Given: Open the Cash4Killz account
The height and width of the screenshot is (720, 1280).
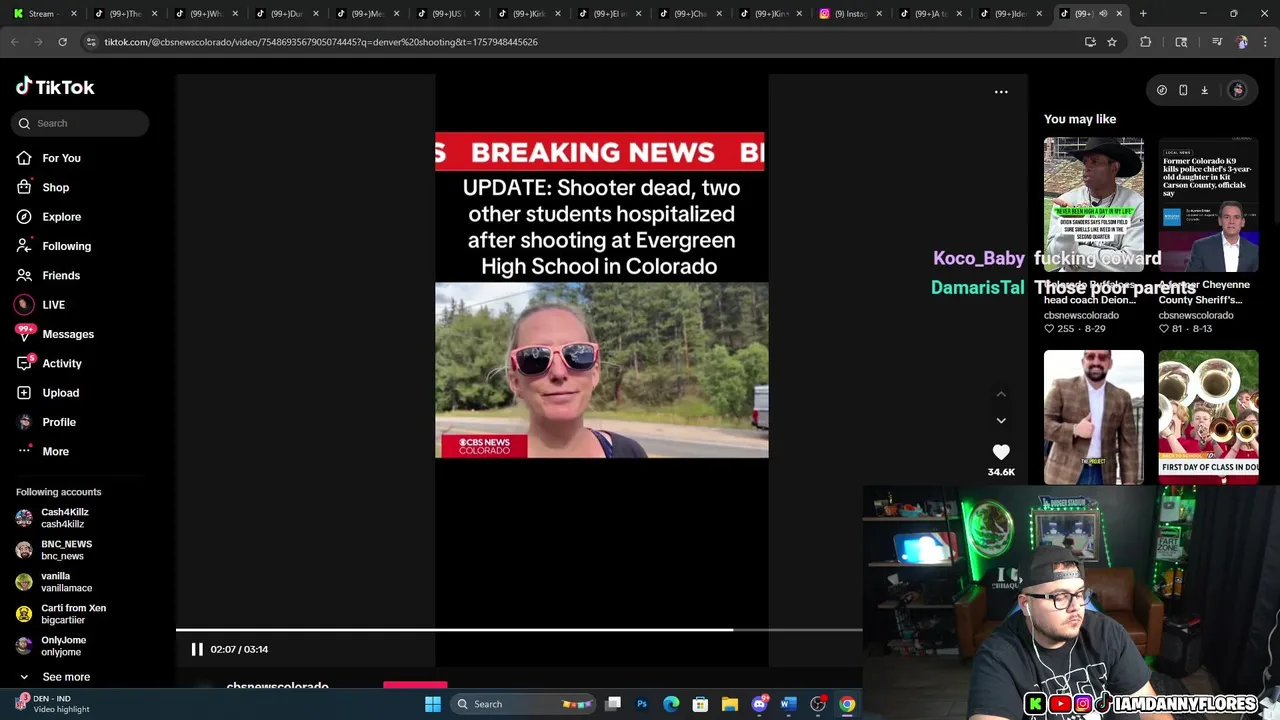Looking at the screenshot, I should (x=64, y=518).
